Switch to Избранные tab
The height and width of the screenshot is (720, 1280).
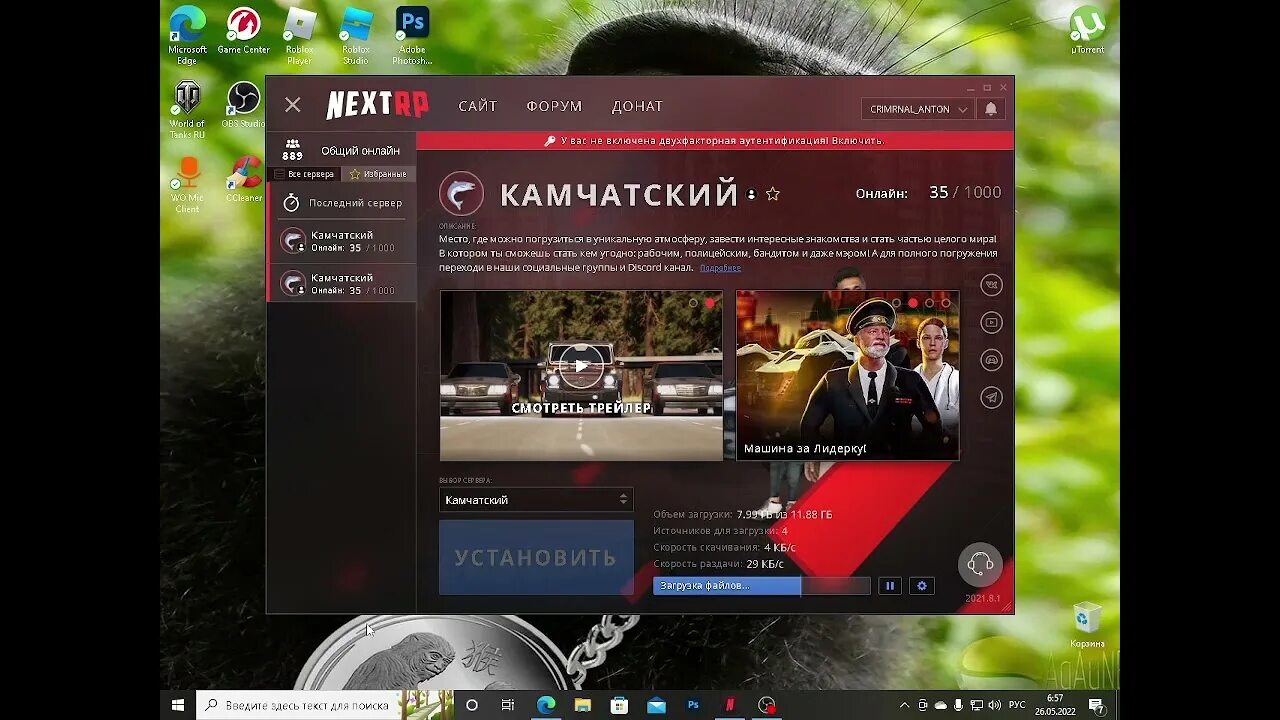click(x=378, y=174)
